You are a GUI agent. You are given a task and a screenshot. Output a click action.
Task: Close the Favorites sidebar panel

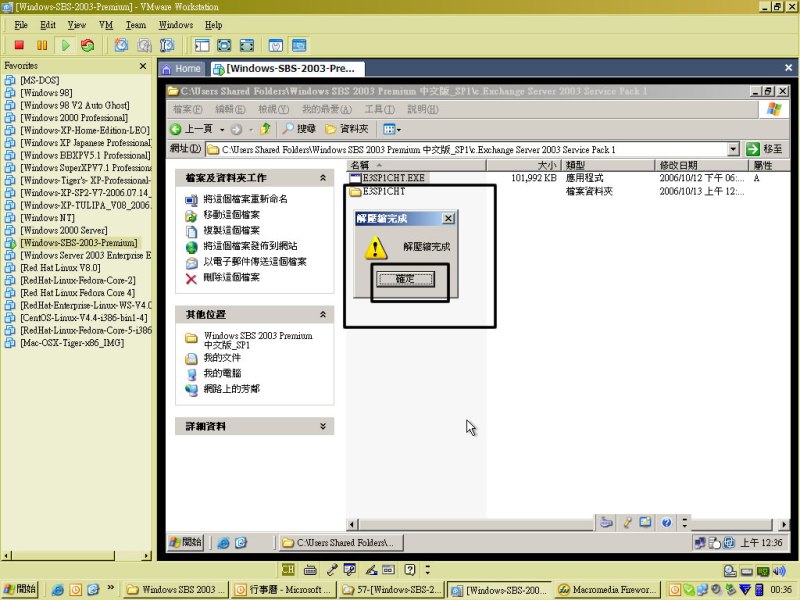tap(143, 66)
